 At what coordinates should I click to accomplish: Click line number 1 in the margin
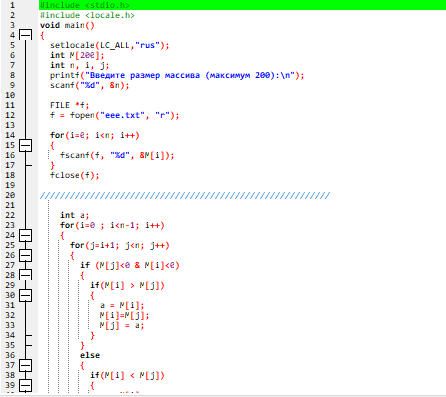pyautogui.click(x=12, y=5)
